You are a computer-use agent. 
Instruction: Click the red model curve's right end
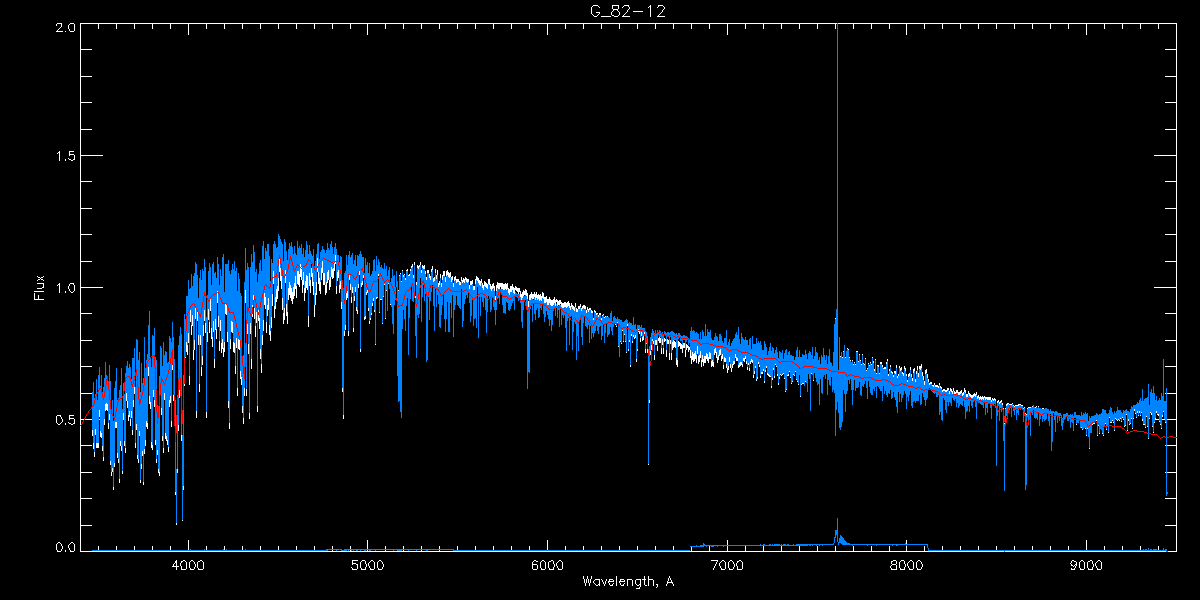pos(1172,438)
